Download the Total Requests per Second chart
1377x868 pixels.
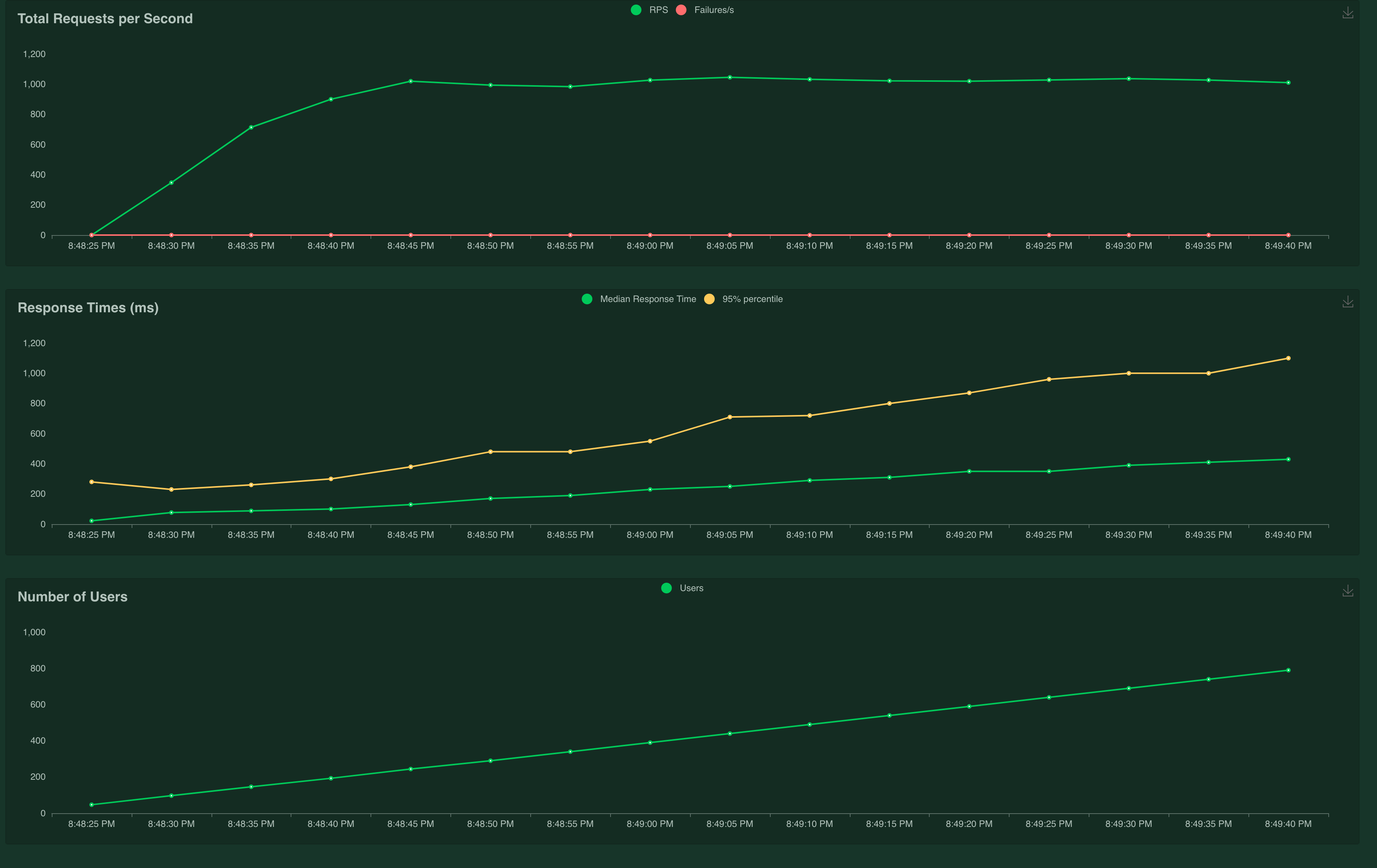(x=1347, y=13)
